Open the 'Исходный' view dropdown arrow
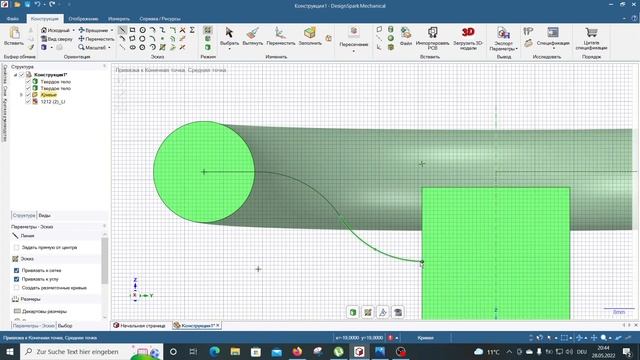640x360 pixels. [x=73, y=30]
